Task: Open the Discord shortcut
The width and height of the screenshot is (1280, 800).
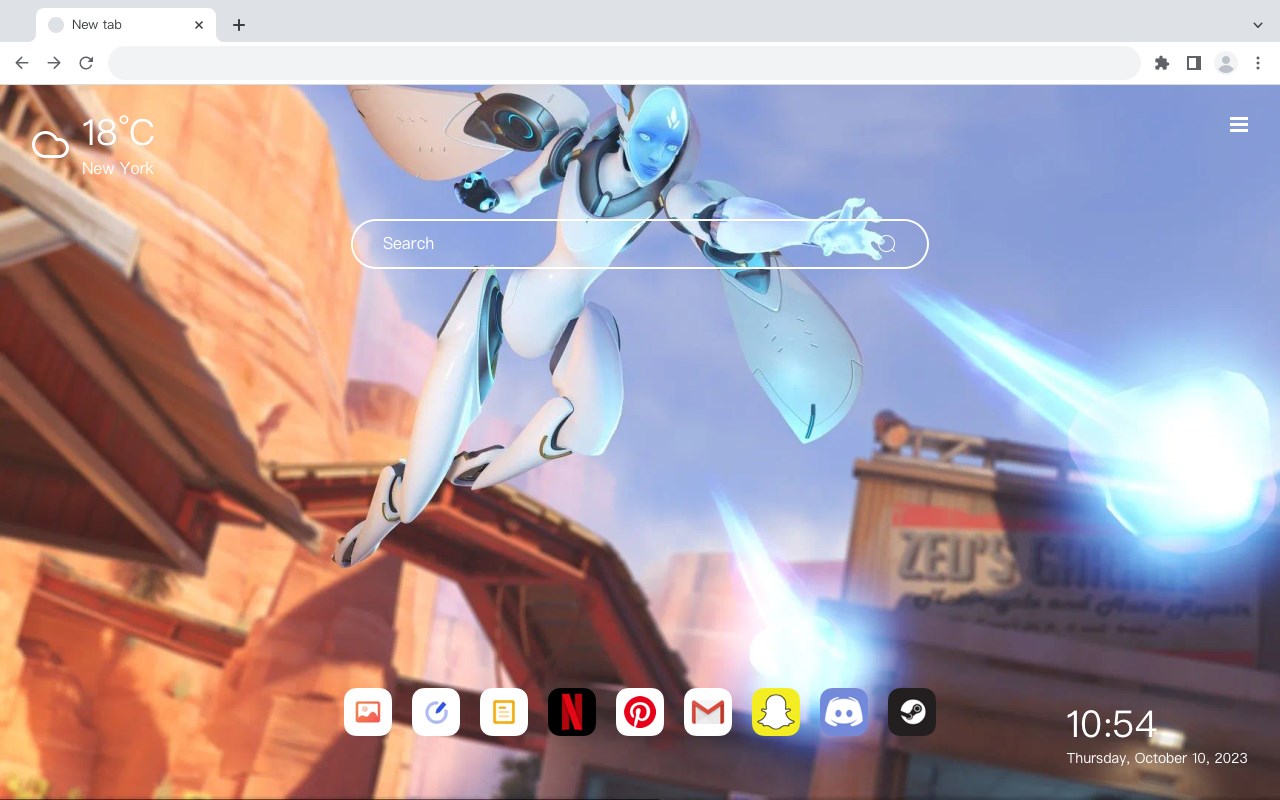Action: 844,712
